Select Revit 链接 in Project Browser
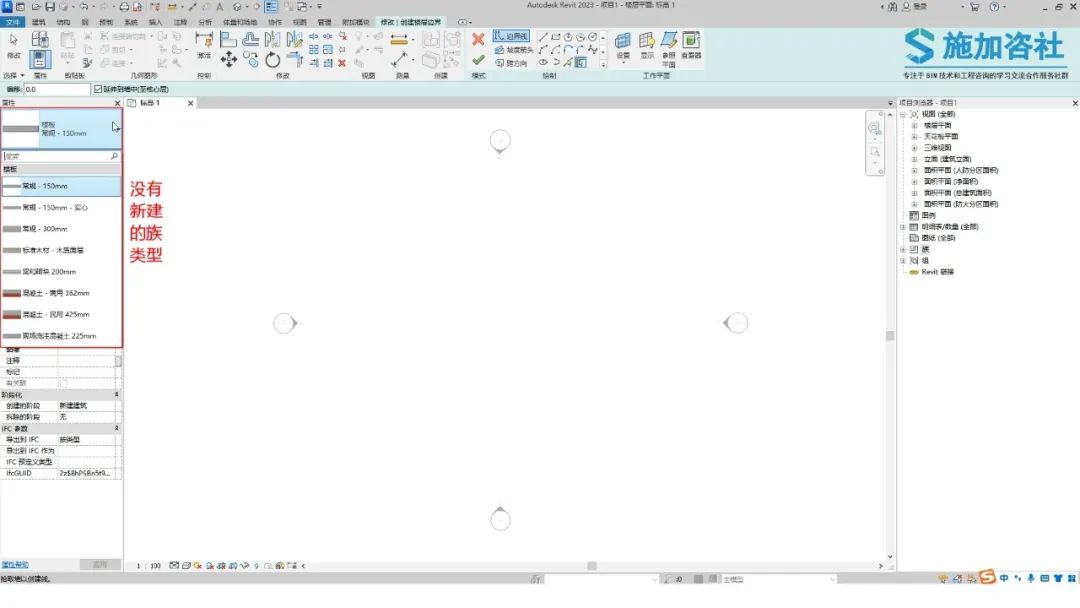1080x608 pixels. (937, 272)
